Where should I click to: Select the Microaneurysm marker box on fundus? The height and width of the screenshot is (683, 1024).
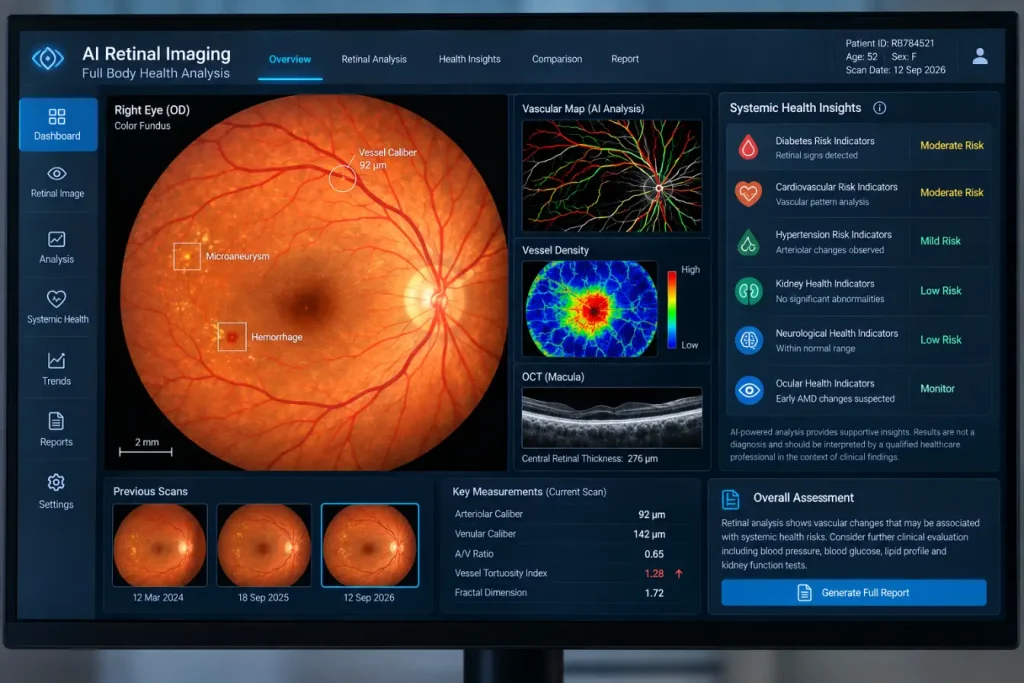pyautogui.click(x=187, y=256)
